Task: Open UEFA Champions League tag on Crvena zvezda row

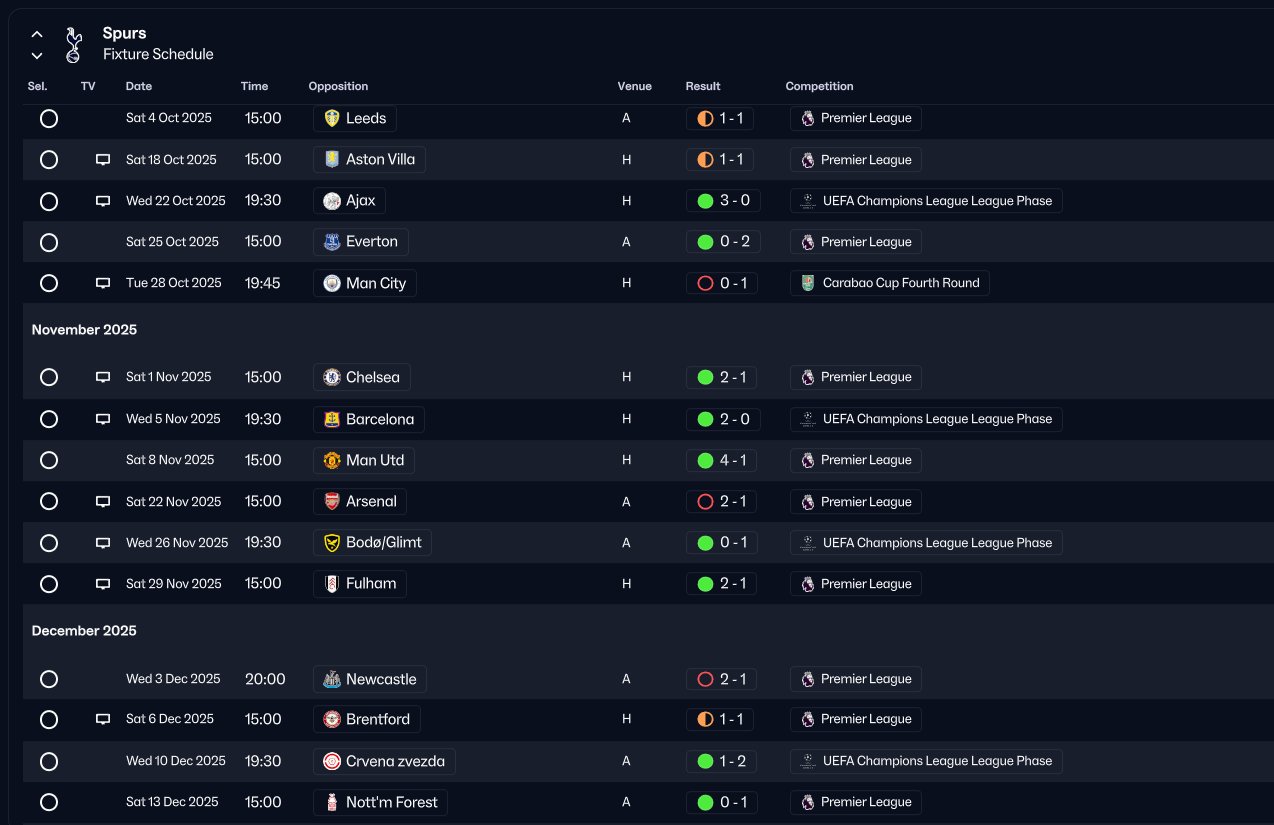Action: [x=926, y=761]
